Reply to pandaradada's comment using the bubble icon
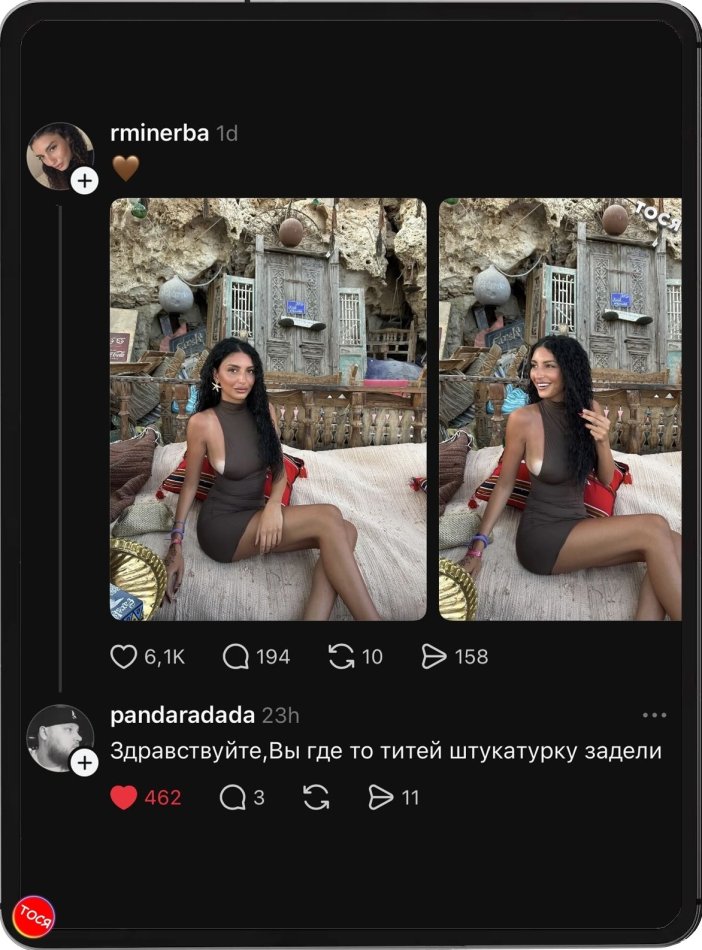702x950 pixels. coord(232,797)
